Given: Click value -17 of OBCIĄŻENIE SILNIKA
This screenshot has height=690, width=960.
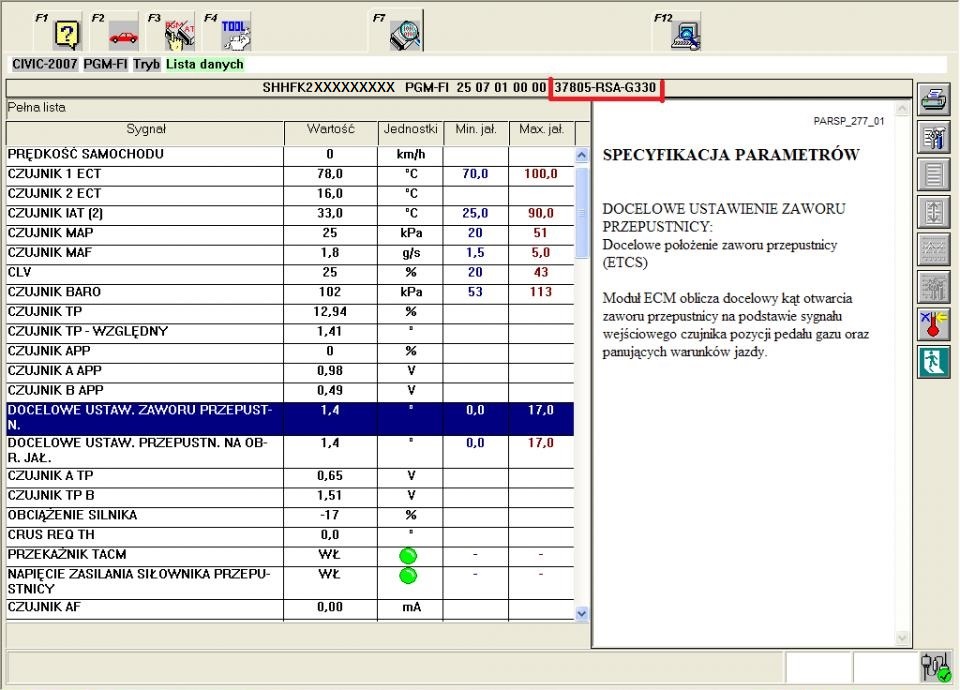Looking at the screenshot, I should [330, 515].
